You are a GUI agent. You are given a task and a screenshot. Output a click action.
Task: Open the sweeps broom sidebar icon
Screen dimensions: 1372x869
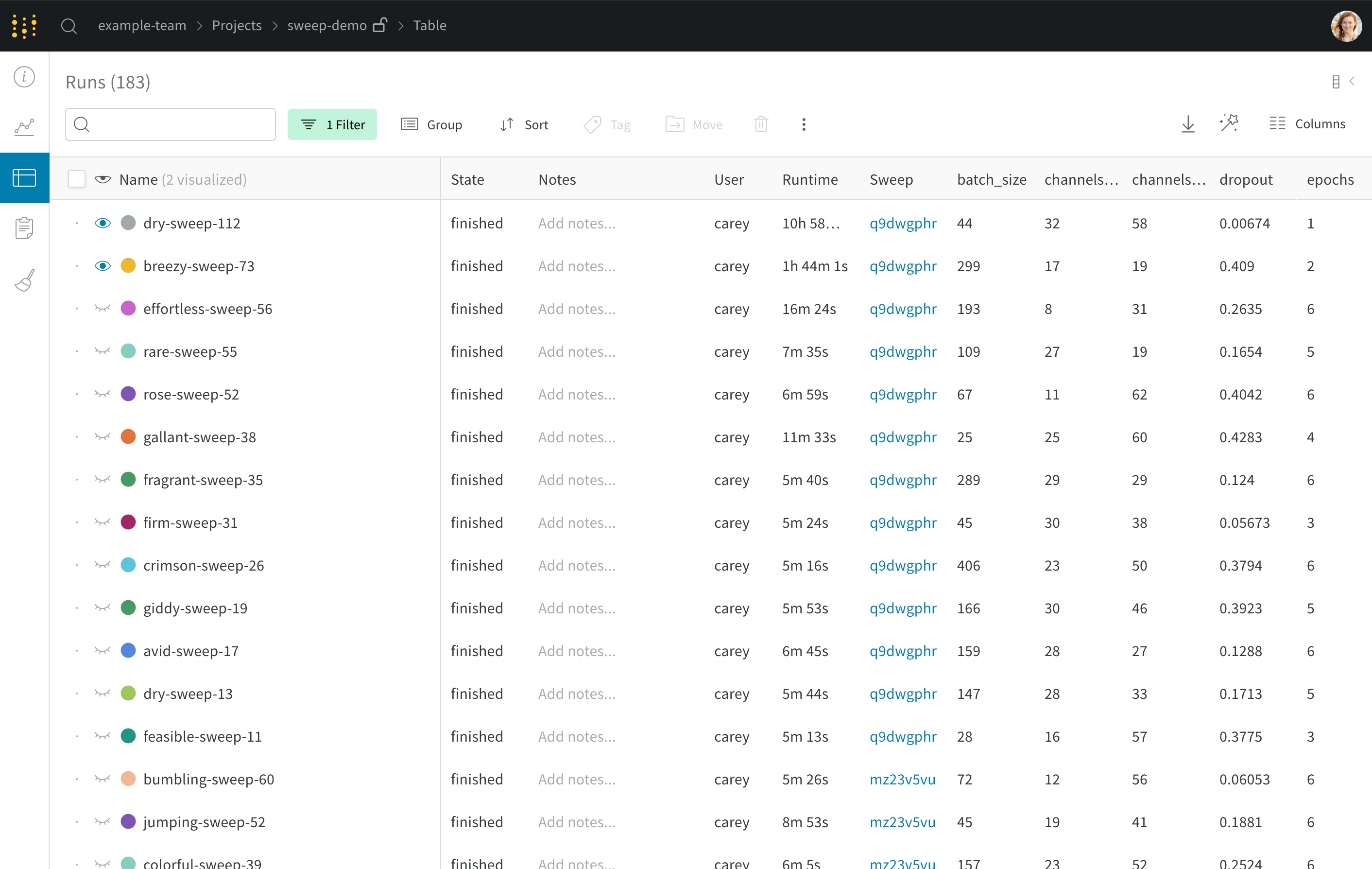click(x=24, y=280)
